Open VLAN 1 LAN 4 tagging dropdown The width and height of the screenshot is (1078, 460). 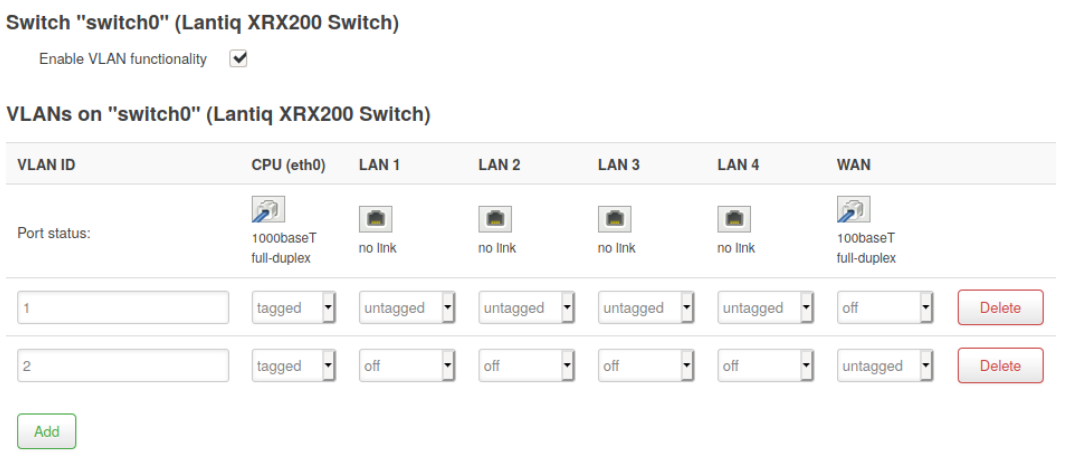[x=765, y=308]
